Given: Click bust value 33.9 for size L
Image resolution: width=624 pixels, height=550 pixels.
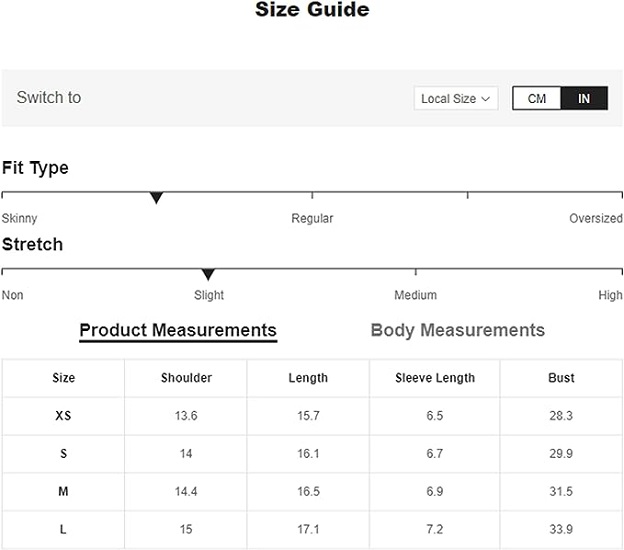Looking at the screenshot, I should 561,529.
